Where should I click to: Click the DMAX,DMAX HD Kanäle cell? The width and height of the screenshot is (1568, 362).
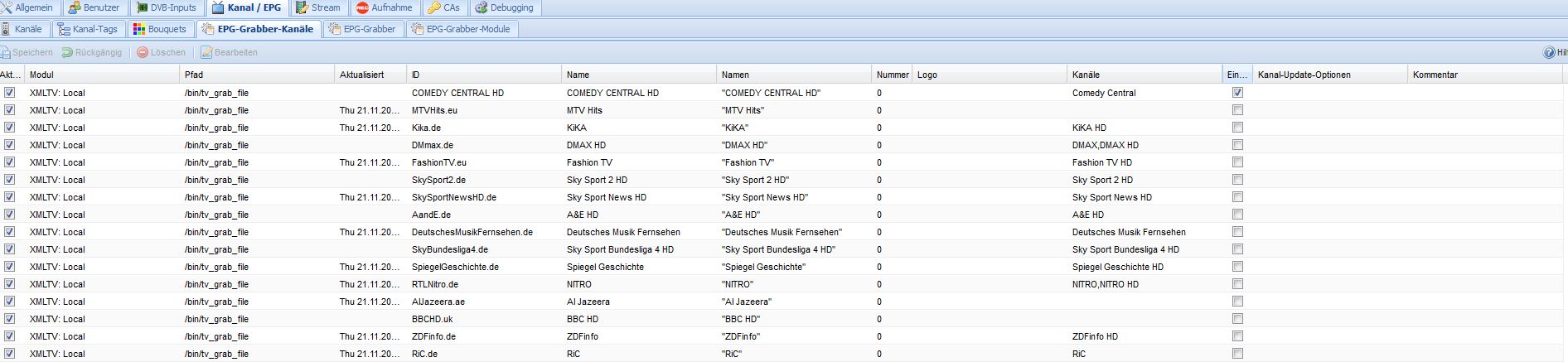[1145, 145]
